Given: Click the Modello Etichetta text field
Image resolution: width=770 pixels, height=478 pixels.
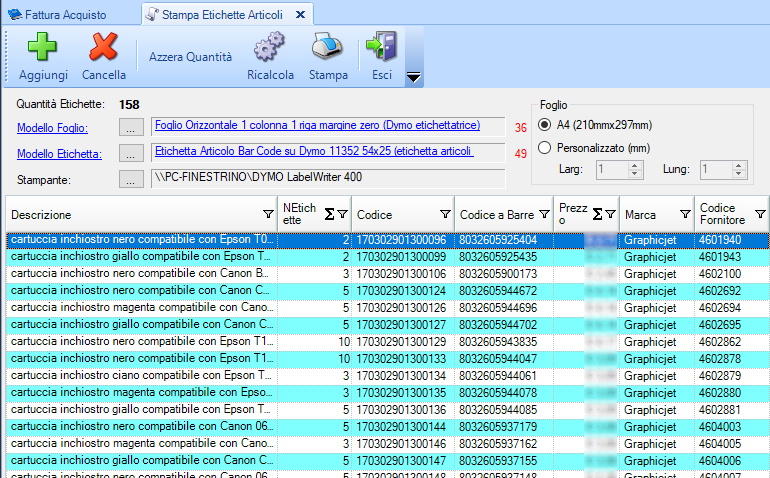Looking at the screenshot, I should coord(328,153).
